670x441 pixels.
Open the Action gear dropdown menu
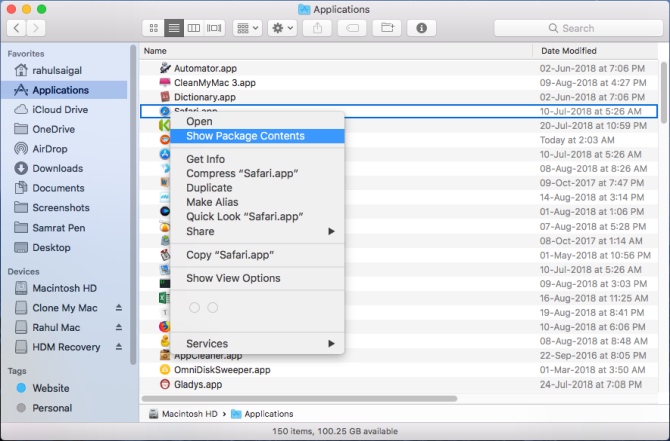[282, 28]
